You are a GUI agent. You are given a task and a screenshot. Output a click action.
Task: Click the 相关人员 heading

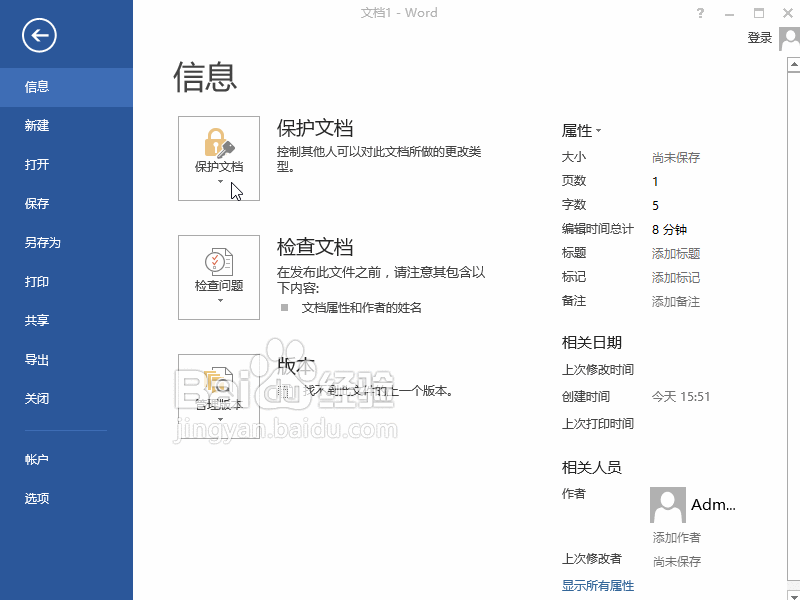(592, 467)
